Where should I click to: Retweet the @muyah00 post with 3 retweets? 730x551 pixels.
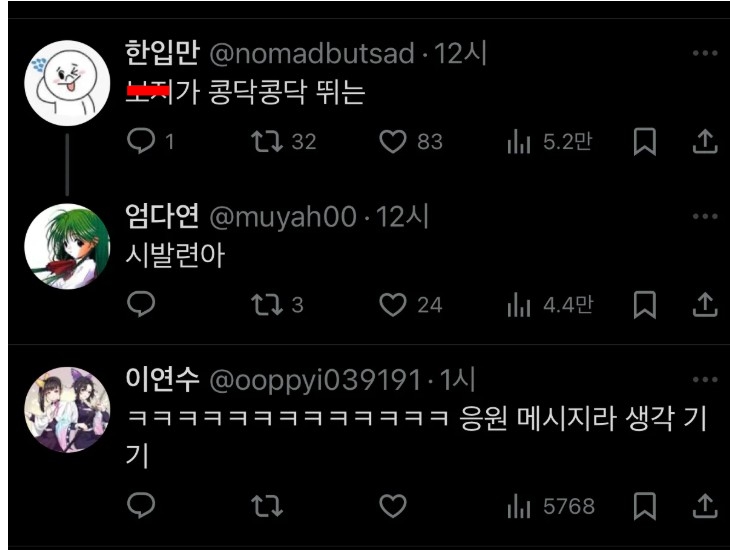click(x=267, y=305)
